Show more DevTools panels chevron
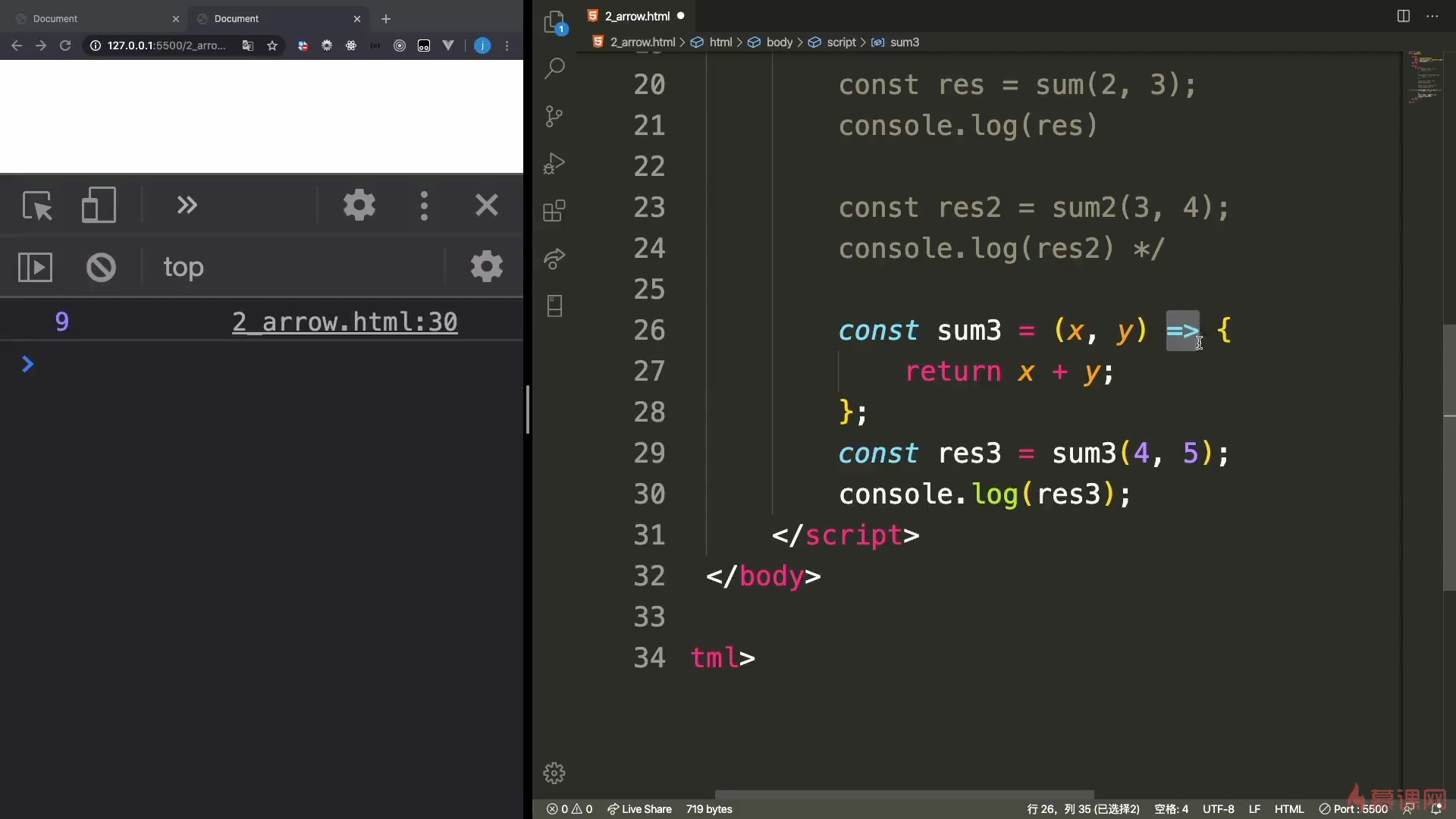 187,205
